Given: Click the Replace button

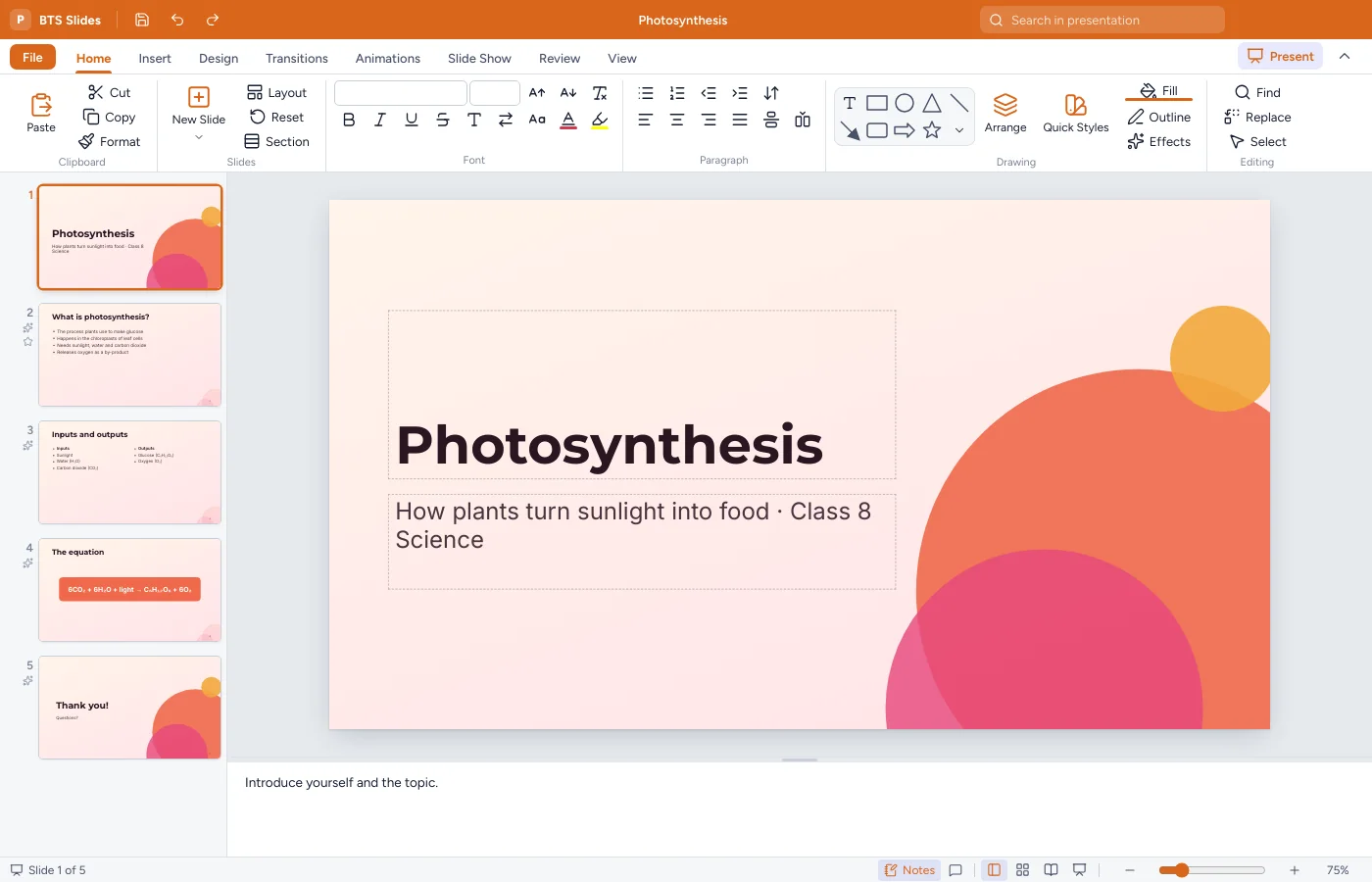Looking at the screenshot, I should point(1257,117).
